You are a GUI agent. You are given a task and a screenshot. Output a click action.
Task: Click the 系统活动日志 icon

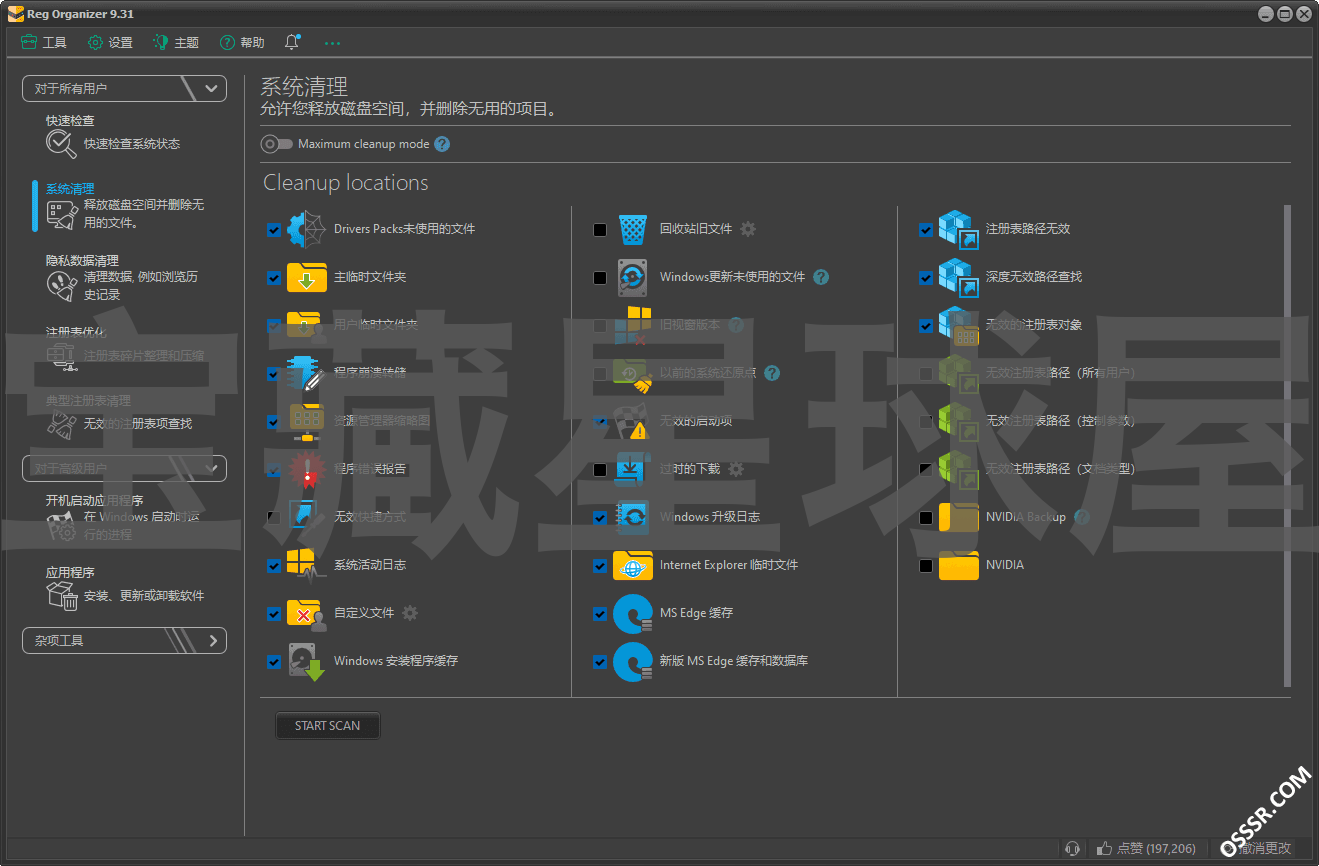[307, 565]
